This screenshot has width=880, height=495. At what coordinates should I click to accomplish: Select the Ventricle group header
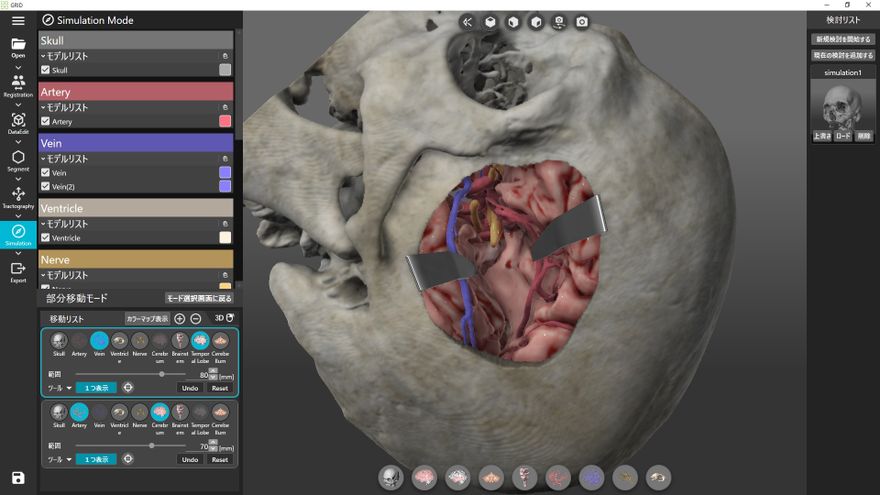click(136, 208)
